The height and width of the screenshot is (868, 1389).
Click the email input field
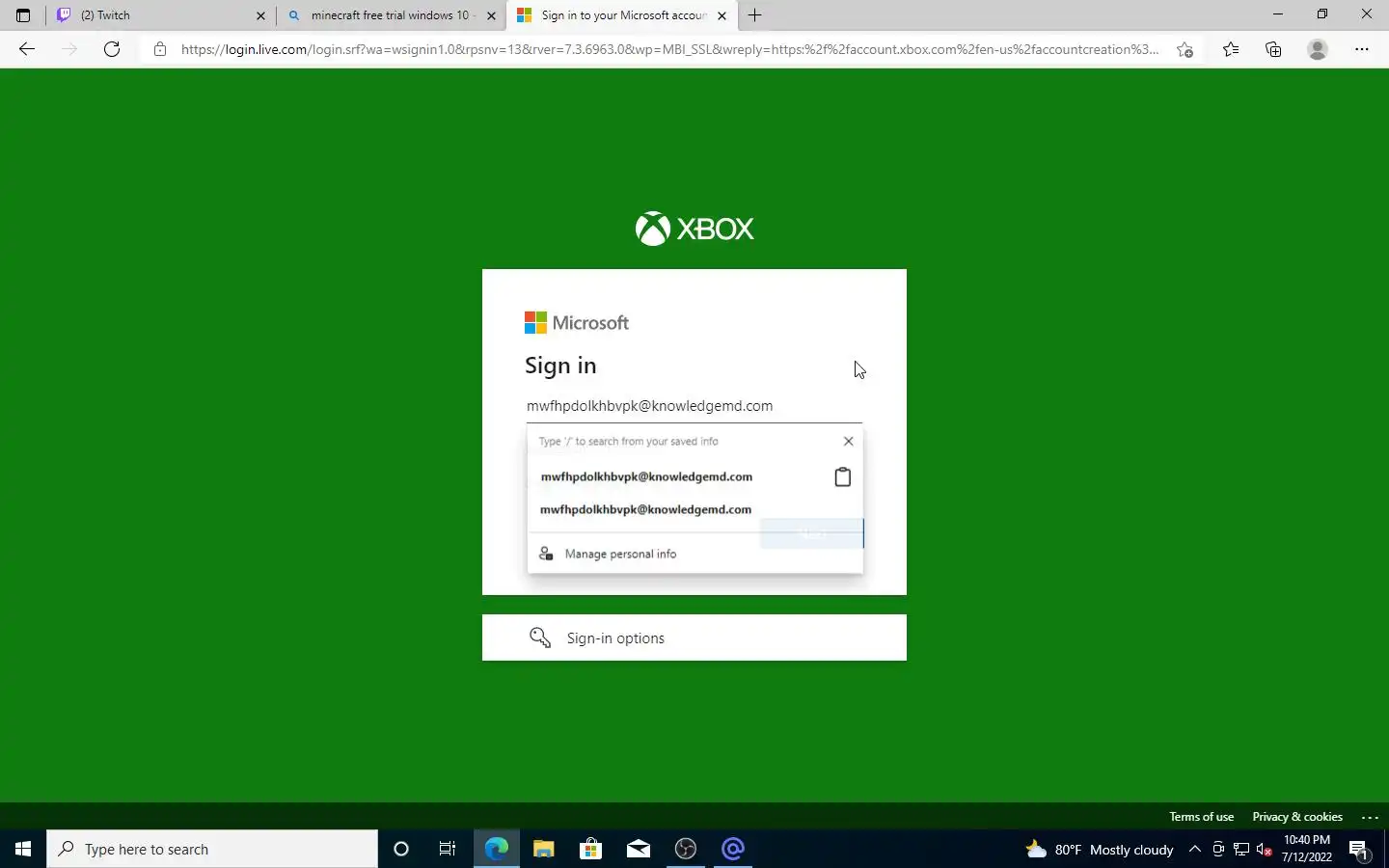[694, 406]
